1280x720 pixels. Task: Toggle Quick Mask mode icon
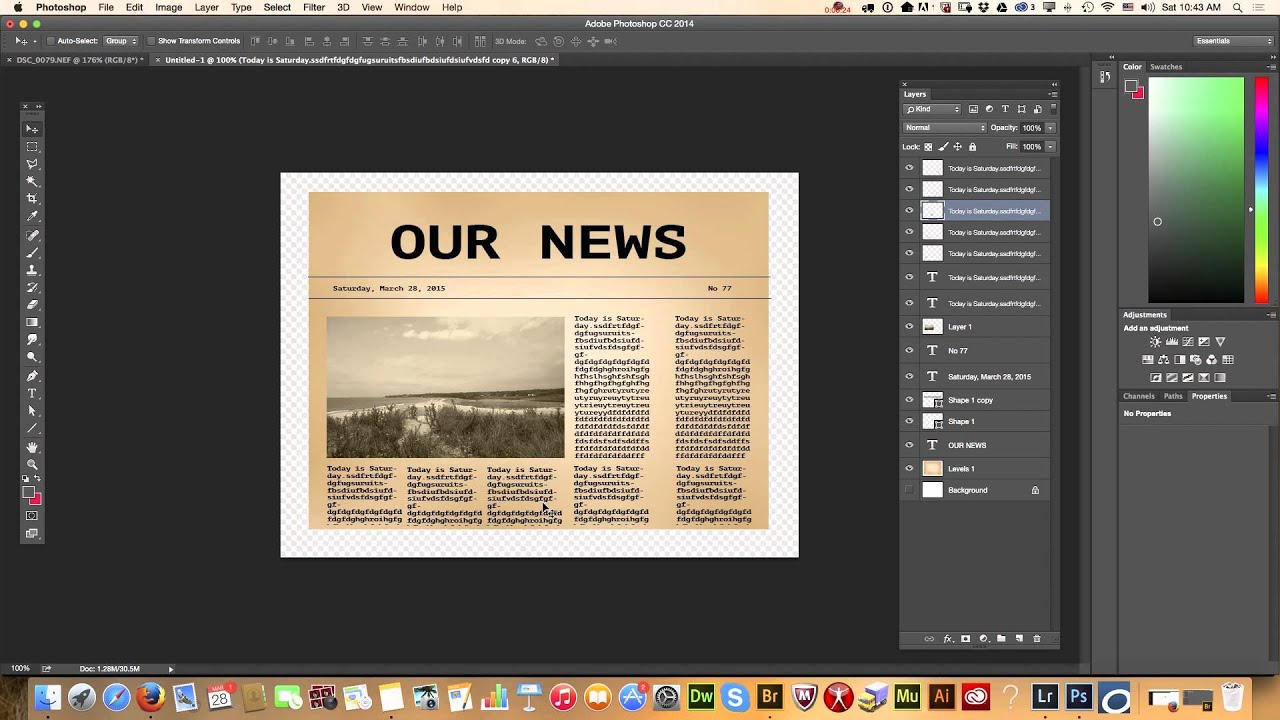[x=32, y=516]
